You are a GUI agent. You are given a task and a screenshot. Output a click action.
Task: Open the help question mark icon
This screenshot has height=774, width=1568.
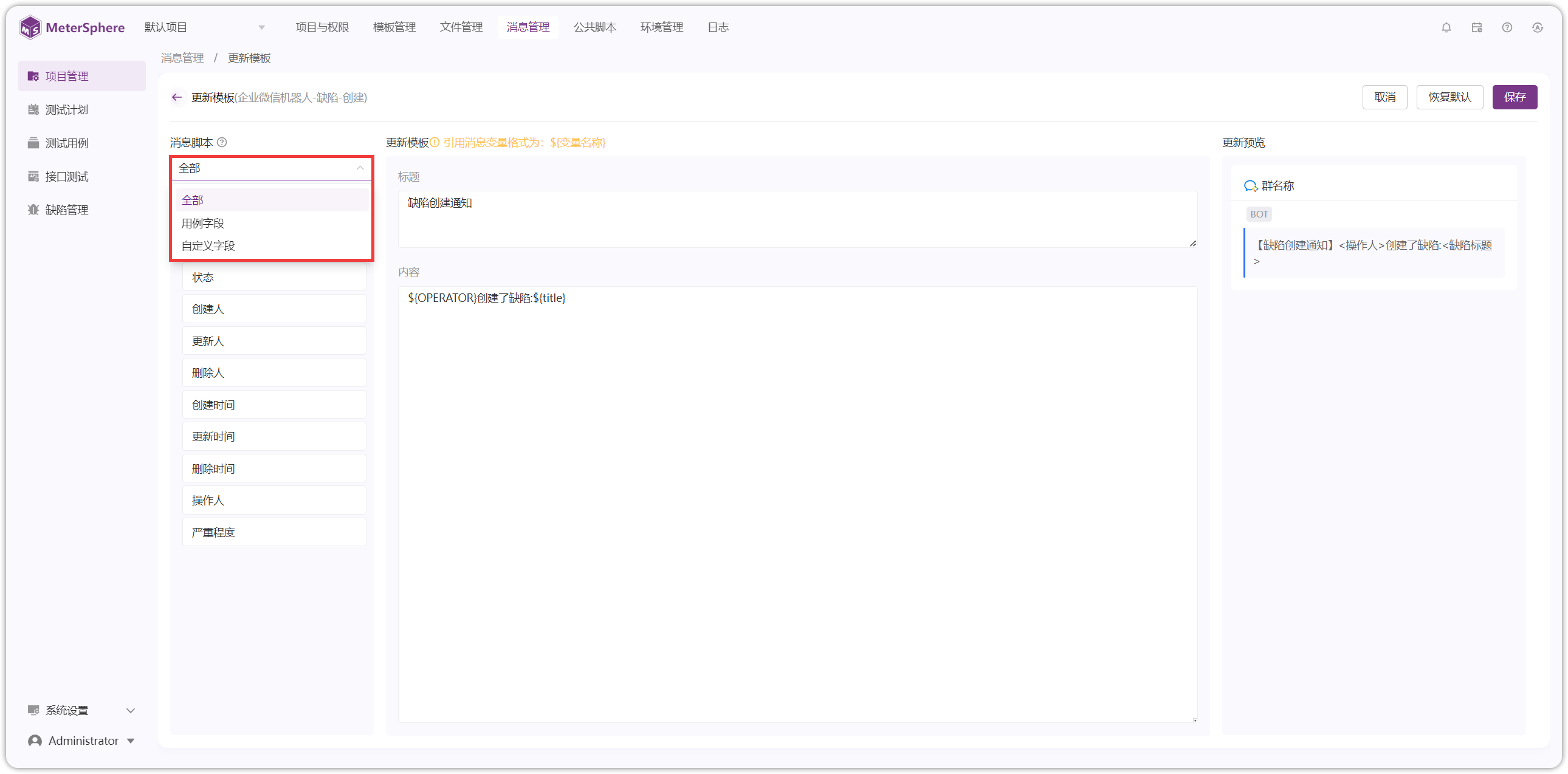[1507, 27]
